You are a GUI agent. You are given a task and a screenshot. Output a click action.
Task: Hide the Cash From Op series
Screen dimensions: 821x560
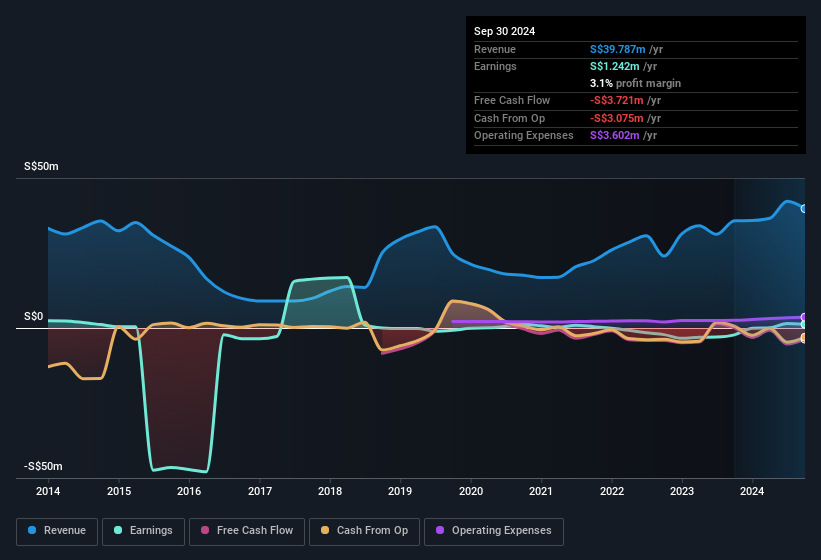click(x=365, y=531)
